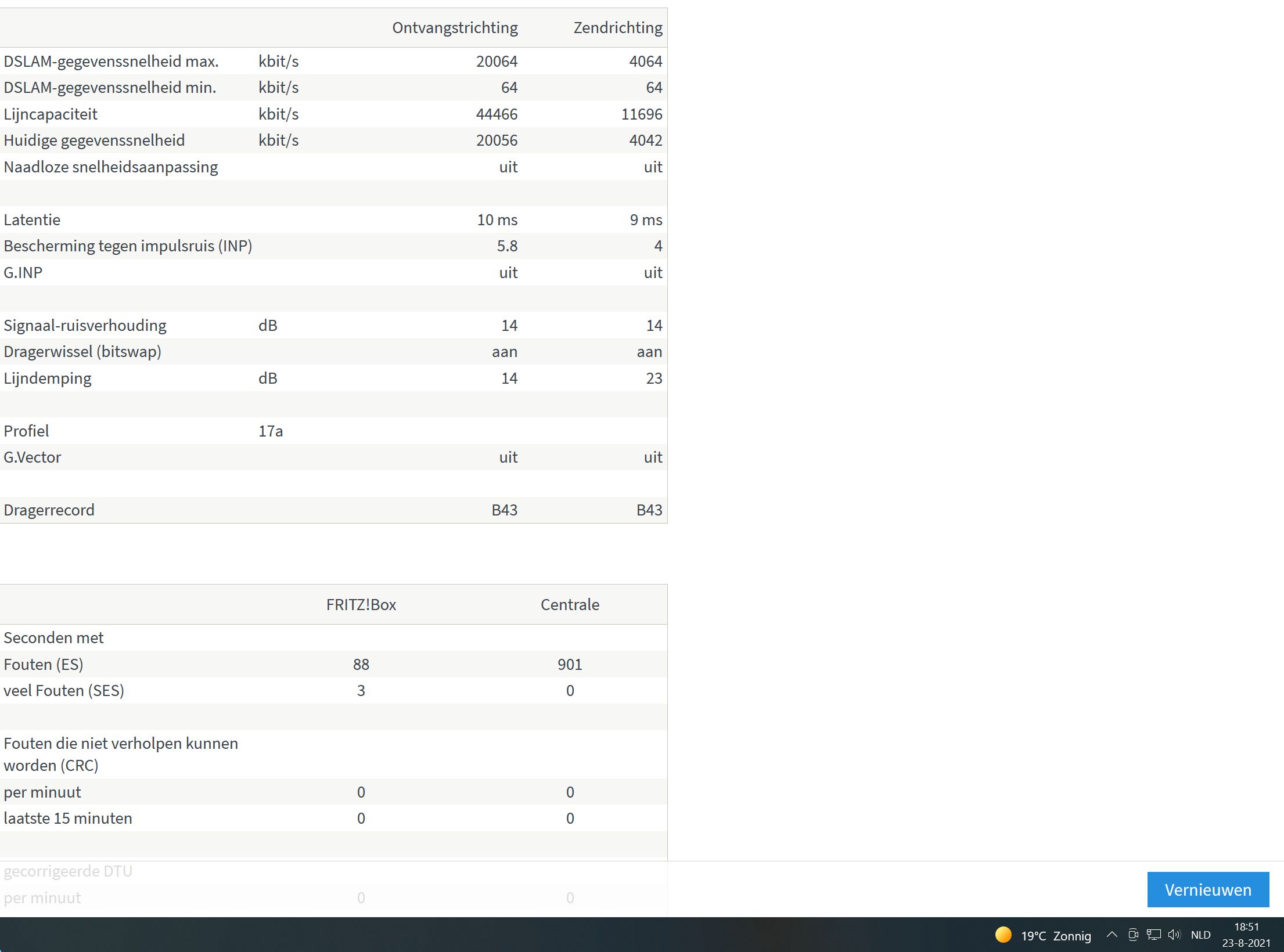
Task: Click the Ontvangstrichting column header
Action: 455,28
